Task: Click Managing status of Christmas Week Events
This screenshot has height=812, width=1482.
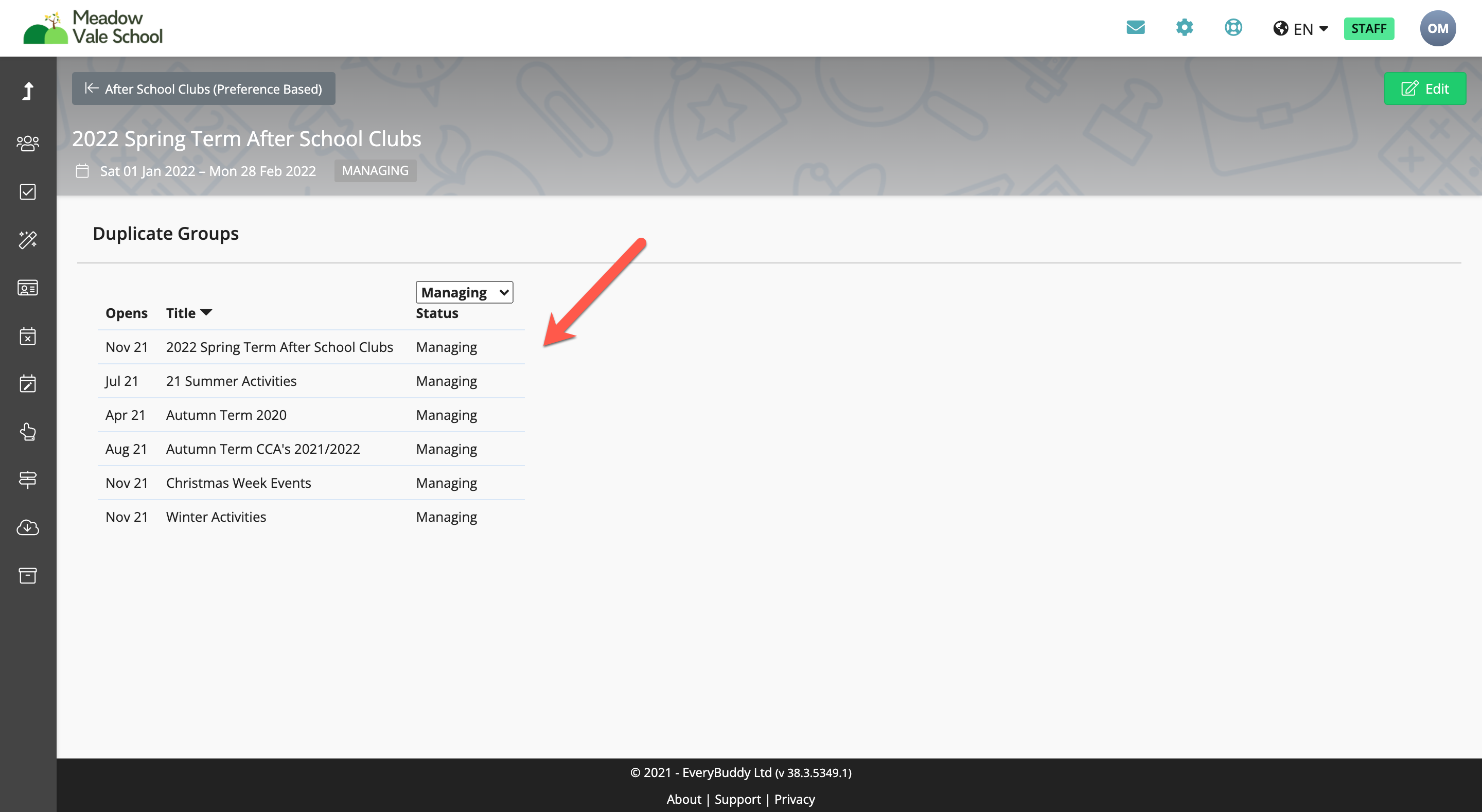Action: pyautogui.click(x=447, y=483)
